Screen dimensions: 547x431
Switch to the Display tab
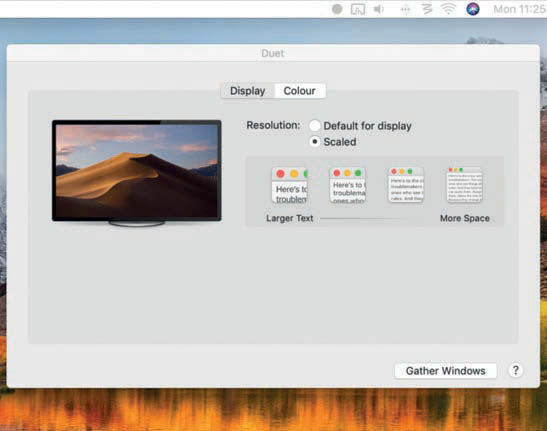coord(248,91)
